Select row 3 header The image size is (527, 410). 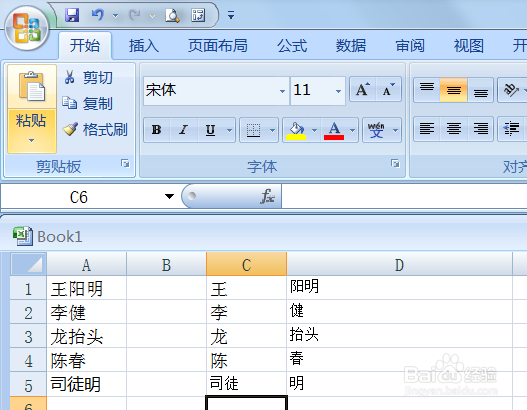tap(28, 336)
